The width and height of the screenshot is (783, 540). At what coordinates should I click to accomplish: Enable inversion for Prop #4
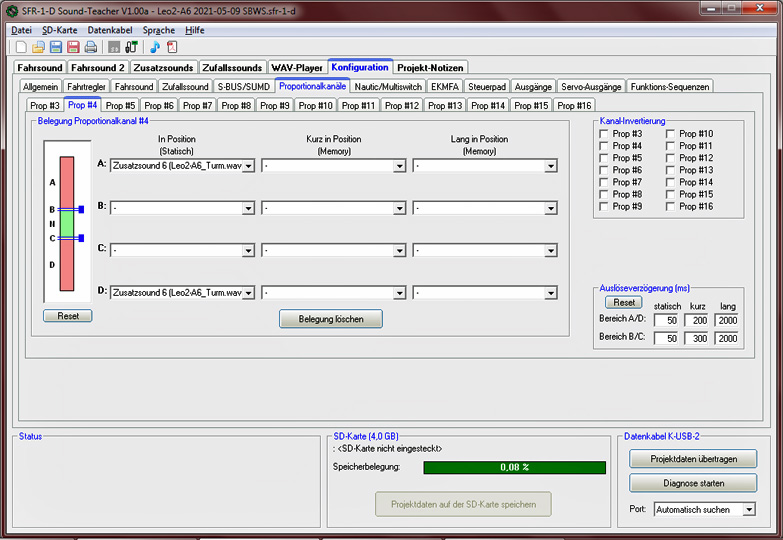pos(604,146)
